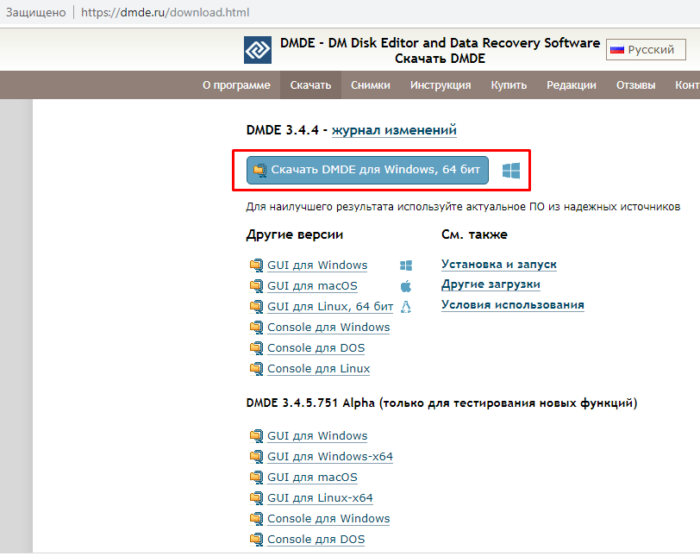Click the Russian flag language icon

point(617,50)
